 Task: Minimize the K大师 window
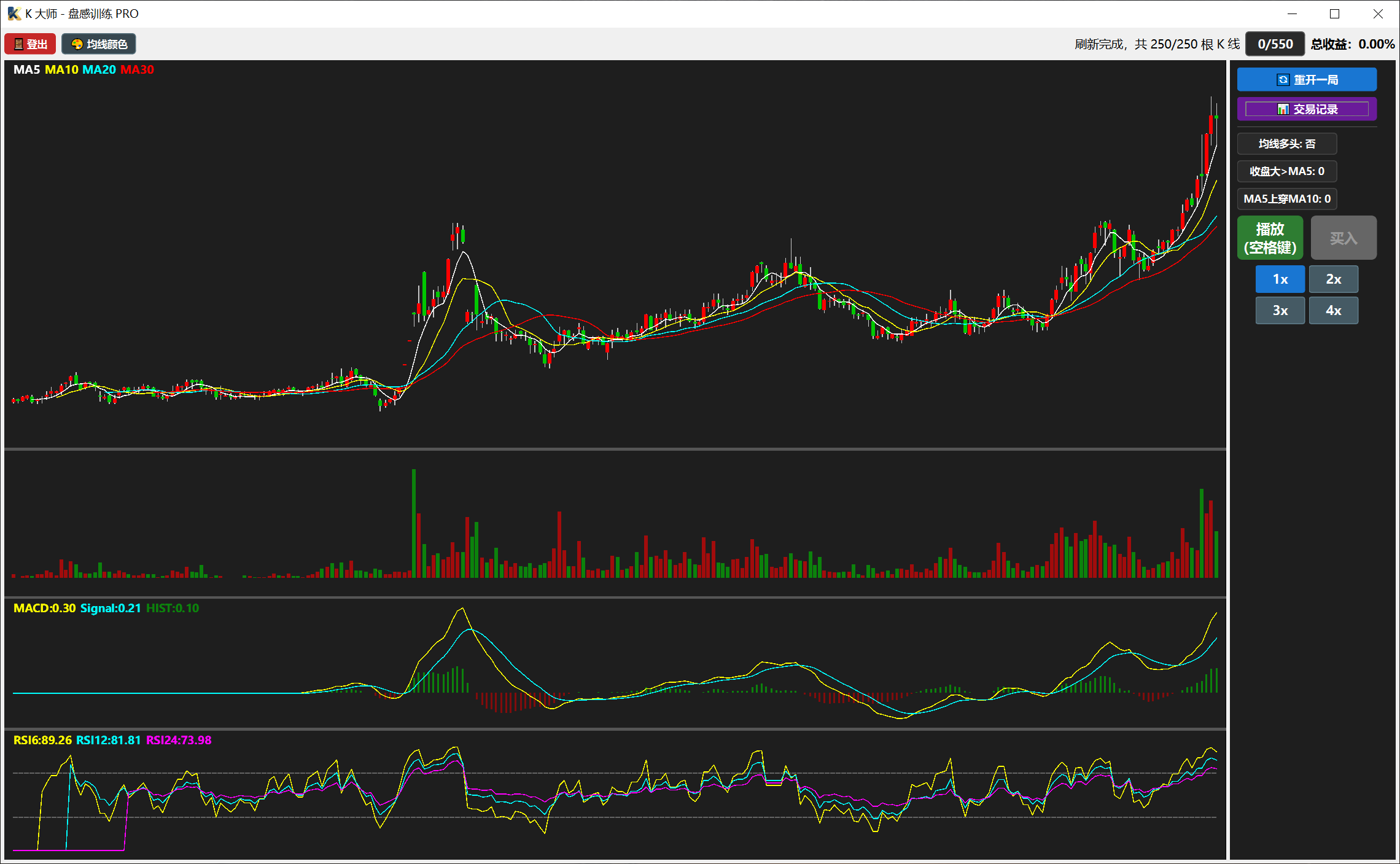pyautogui.click(x=1293, y=14)
